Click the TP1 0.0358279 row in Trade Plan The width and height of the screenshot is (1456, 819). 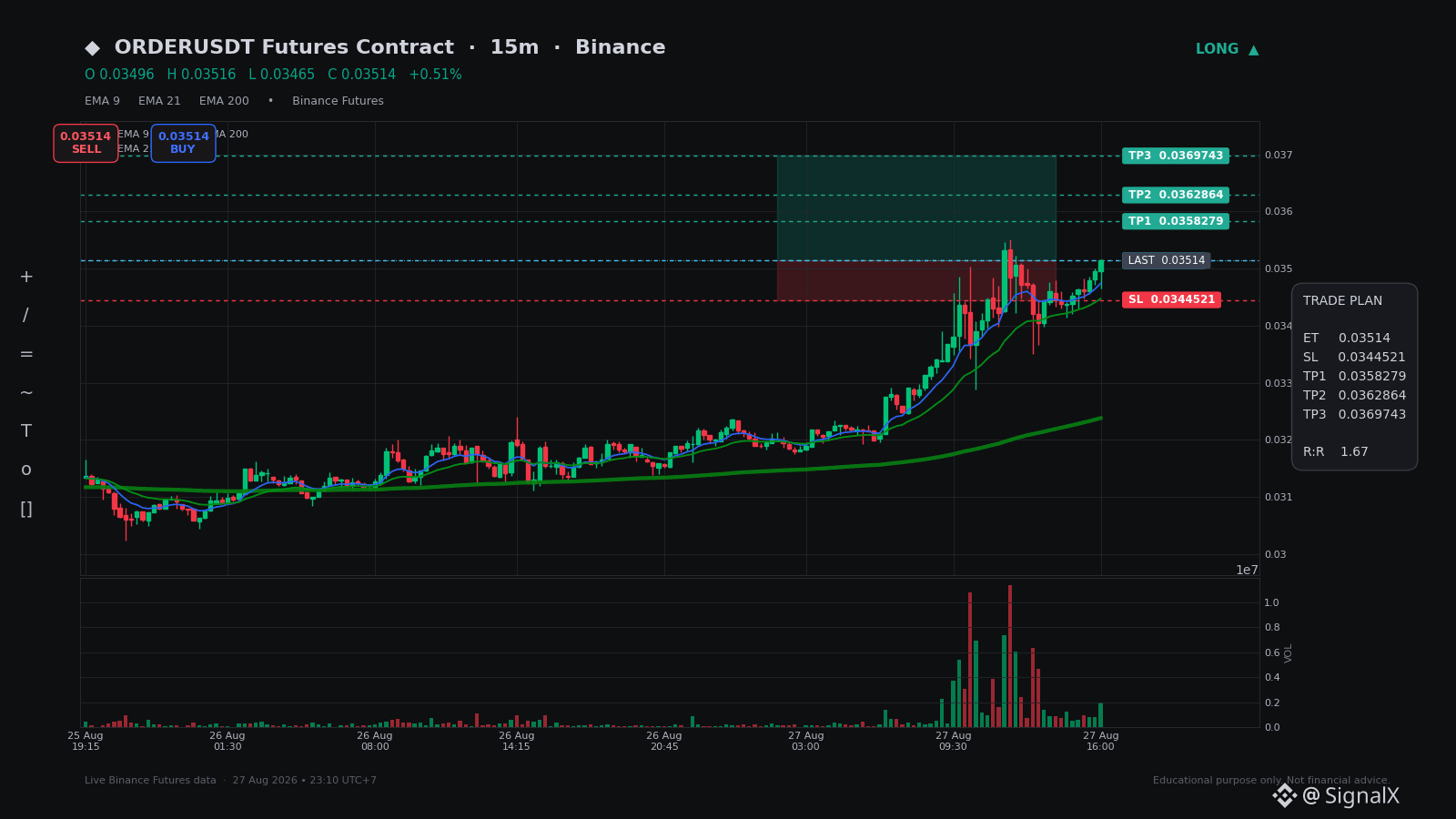[1354, 376]
